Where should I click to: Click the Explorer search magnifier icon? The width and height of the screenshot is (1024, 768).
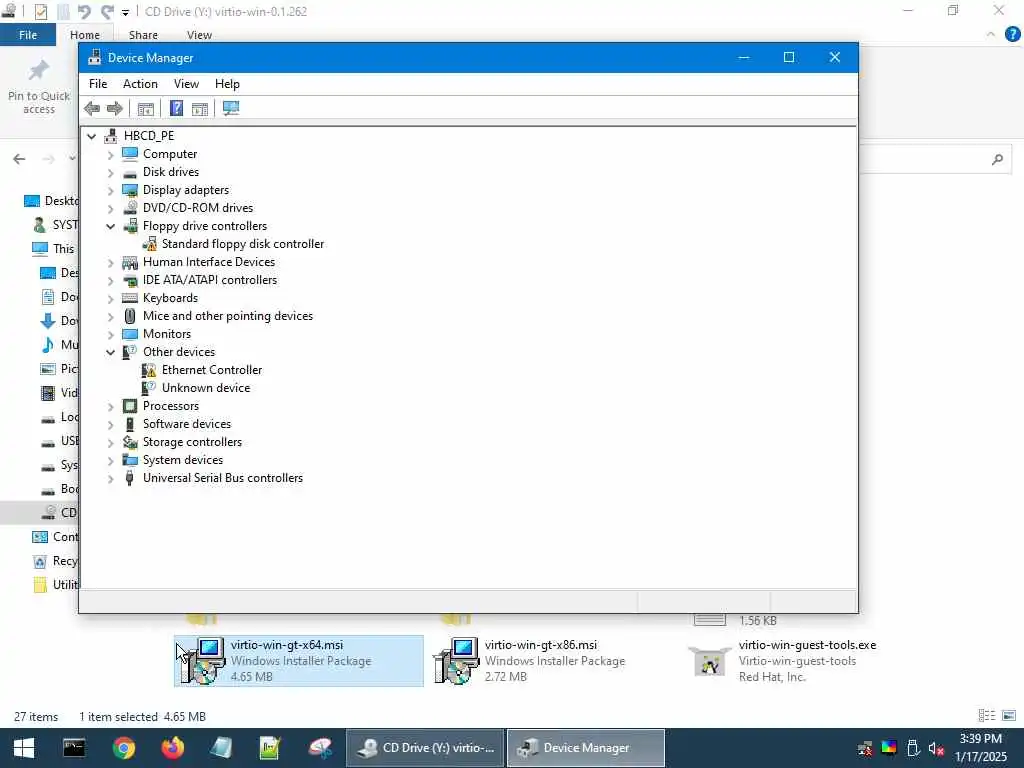[x=997, y=159]
